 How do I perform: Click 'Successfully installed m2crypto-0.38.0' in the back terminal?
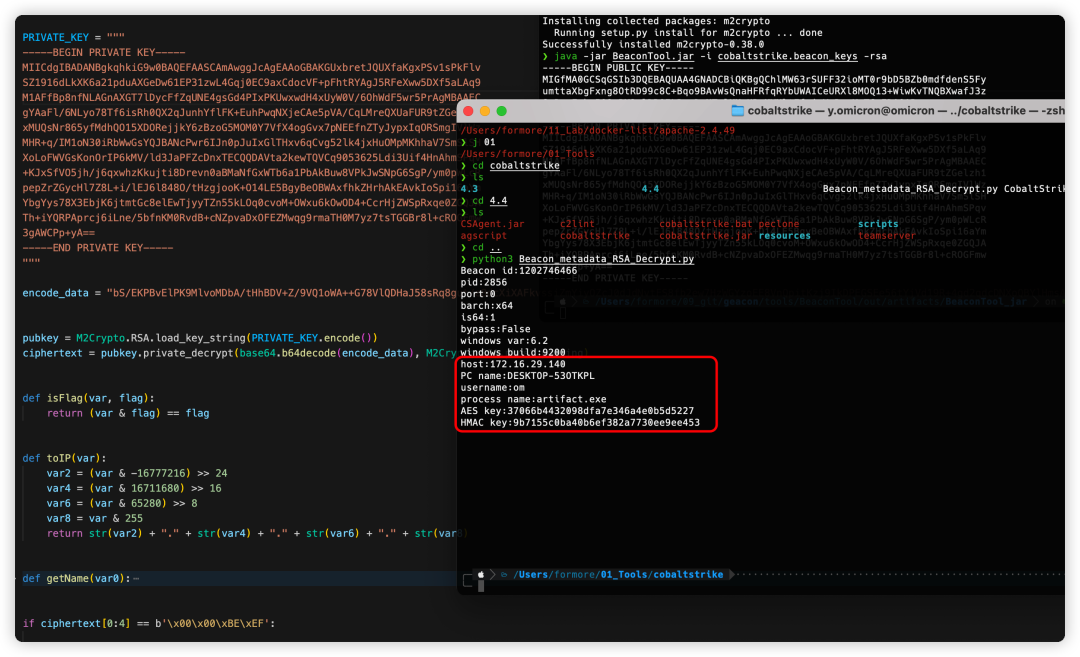[x=653, y=44]
